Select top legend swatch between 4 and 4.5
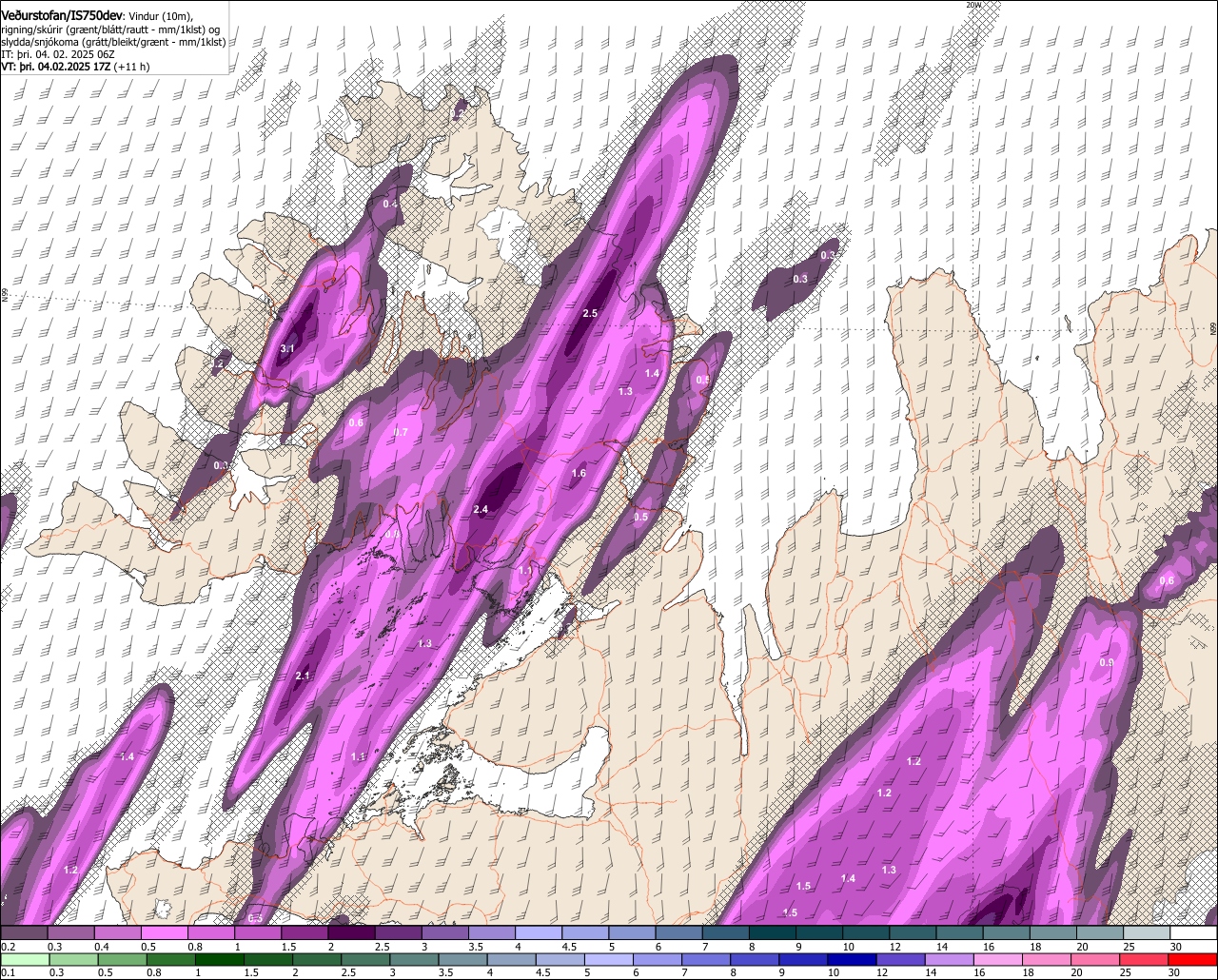The image size is (1218, 980). (539, 933)
